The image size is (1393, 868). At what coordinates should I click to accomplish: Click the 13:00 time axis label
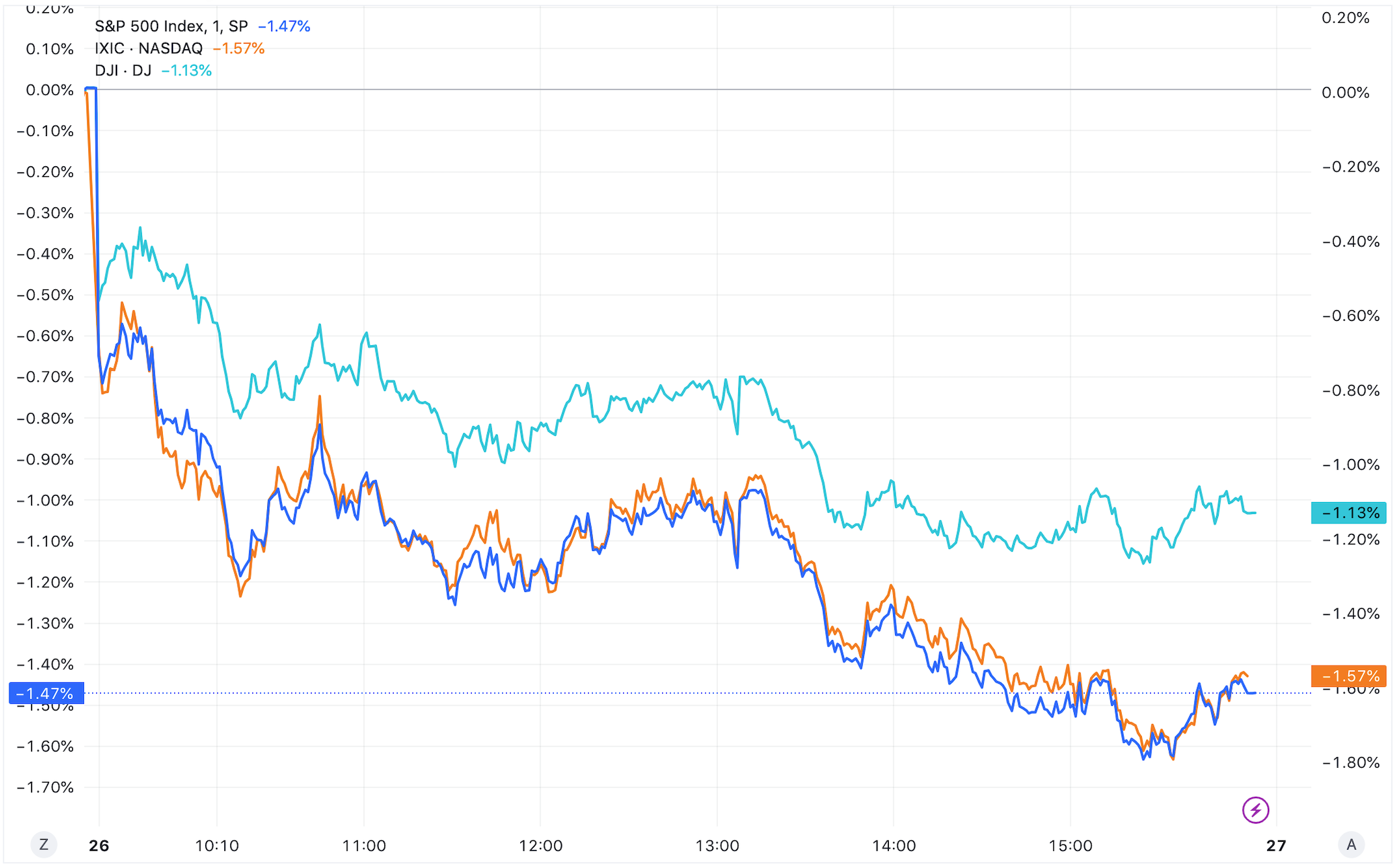coord(717,846)
